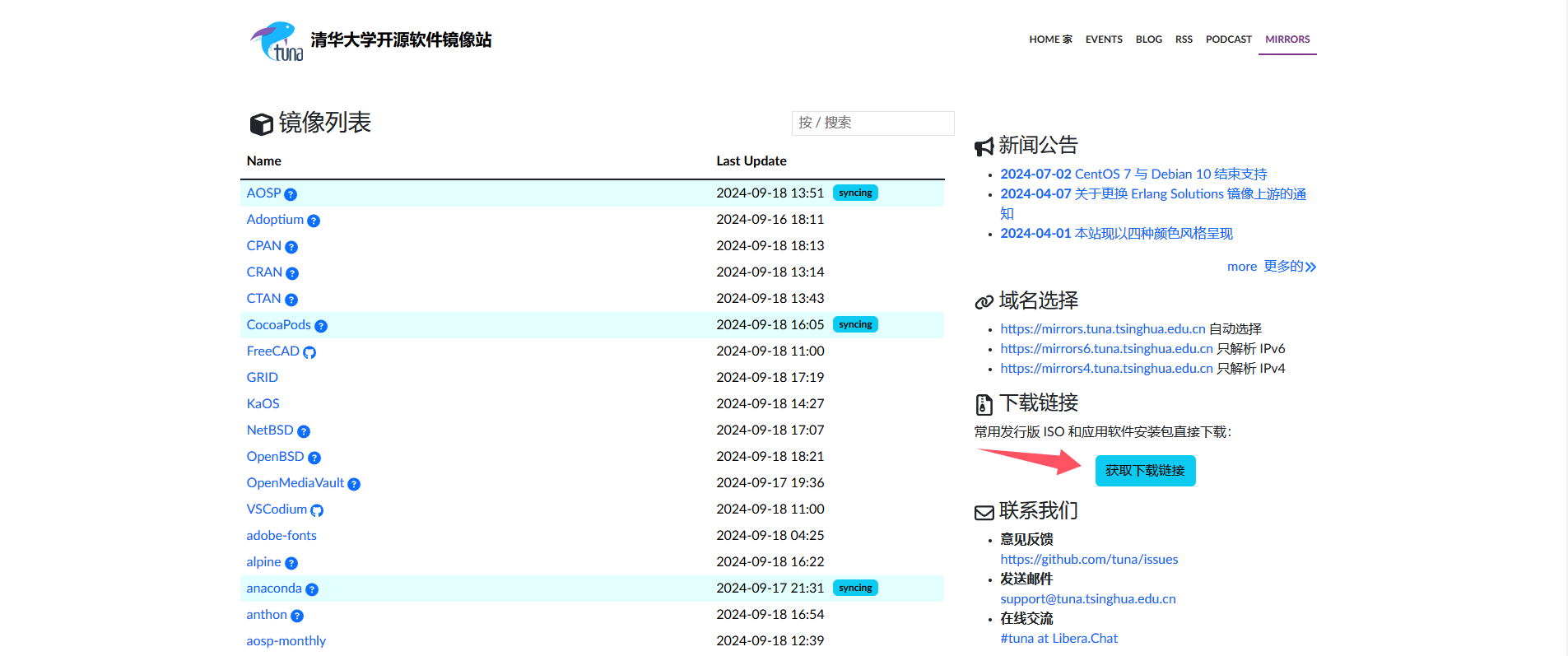1568x656 pixels.
Task: Open BLOG navigation item
Action: pyautogui.click(x=1149, y=40)
